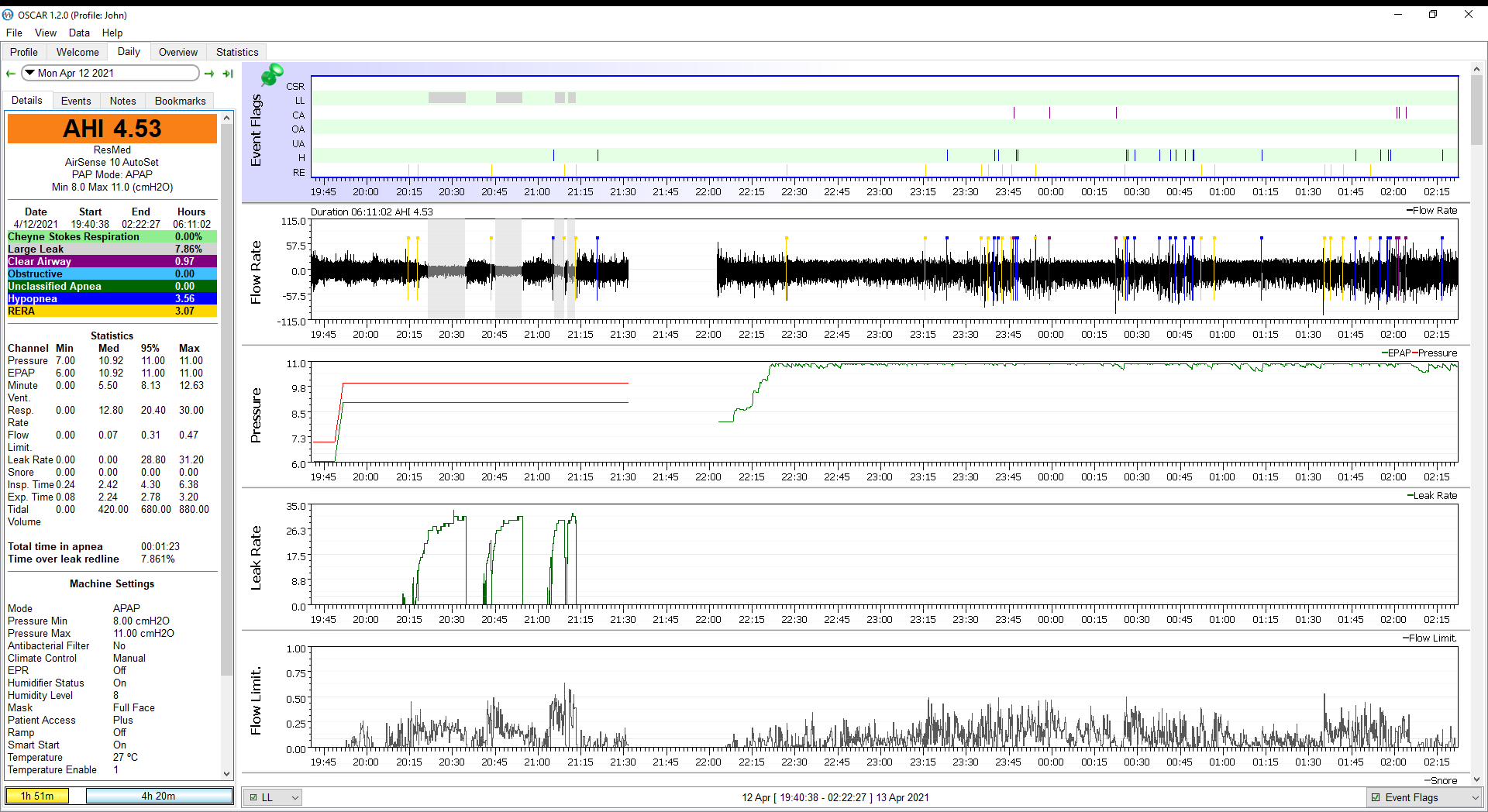Click scroll-up arrow of details panel
The image size is (1488, 812).
pos(226,118)
